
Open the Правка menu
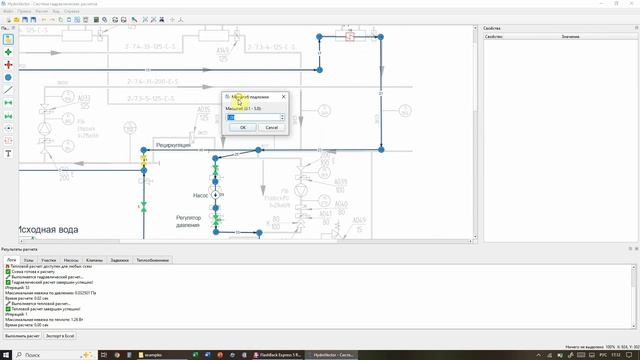tap(24, 11)
